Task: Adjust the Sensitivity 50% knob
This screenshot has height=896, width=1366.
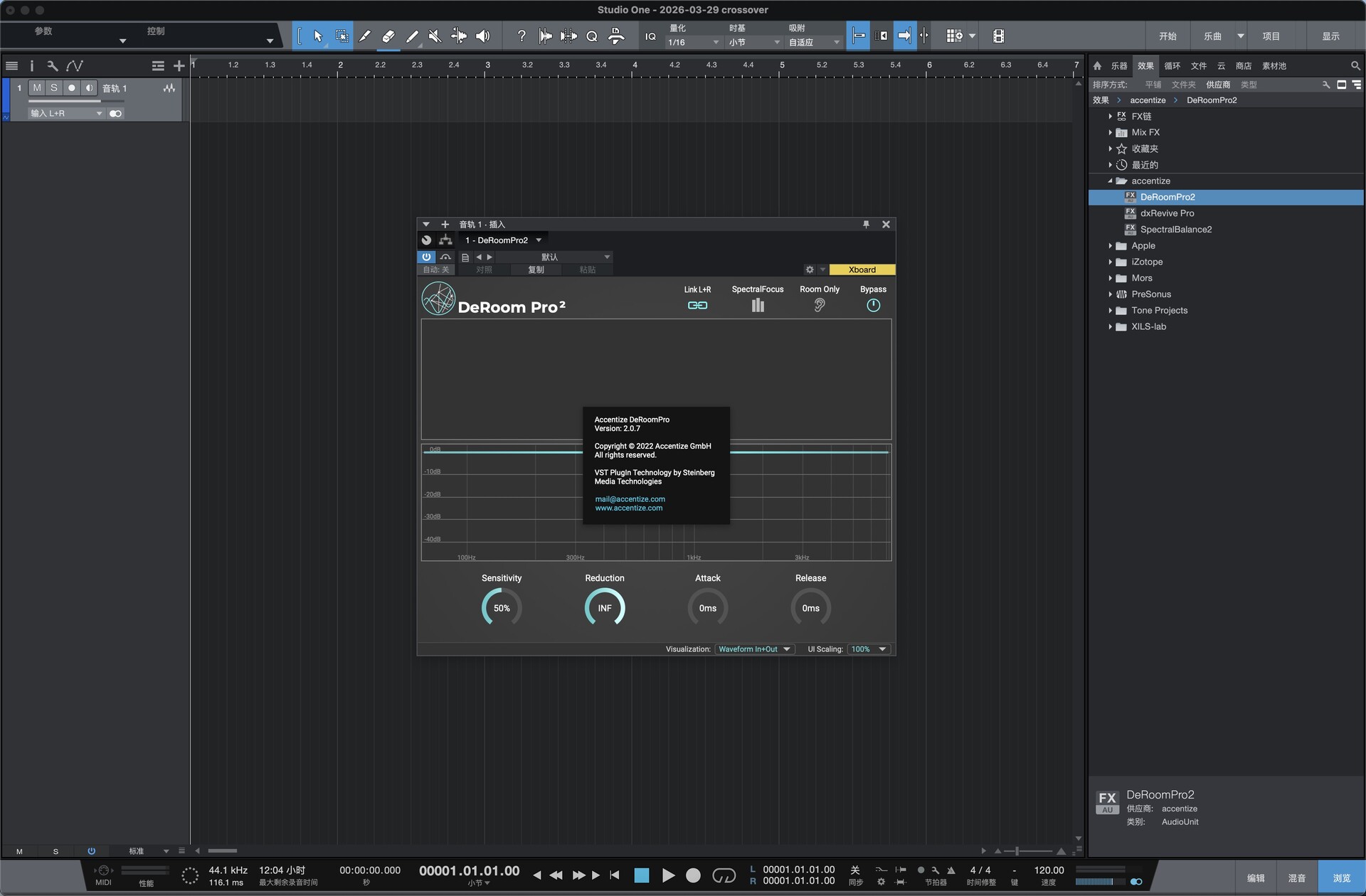Action: (x=502, y=608)
